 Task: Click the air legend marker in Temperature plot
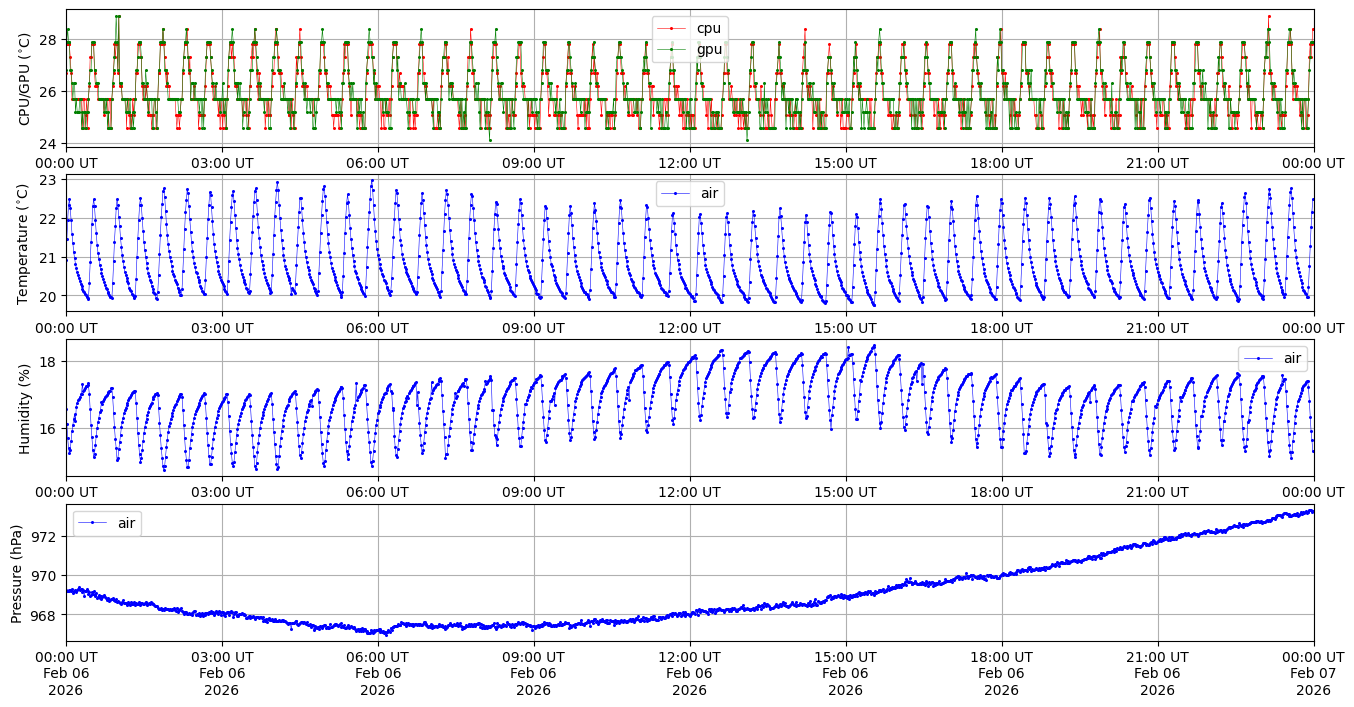[x=677, y=193]
